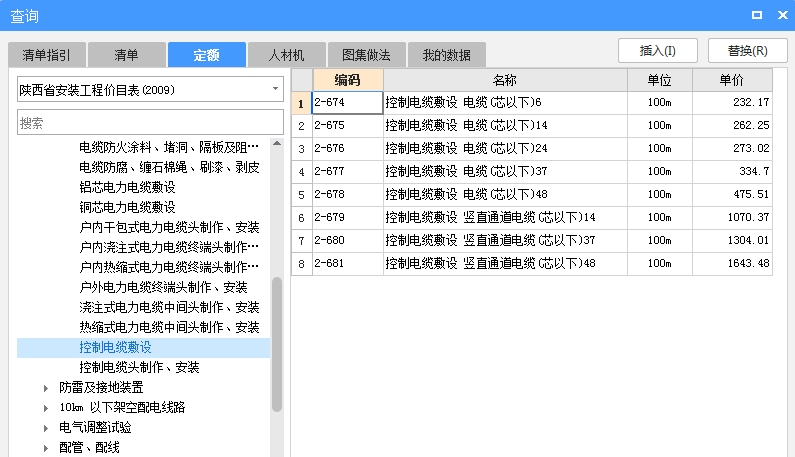The height and width of the screenshot is (457, 795).
Task: Click the 编码 column header
Action: click(x=348, y=80)
